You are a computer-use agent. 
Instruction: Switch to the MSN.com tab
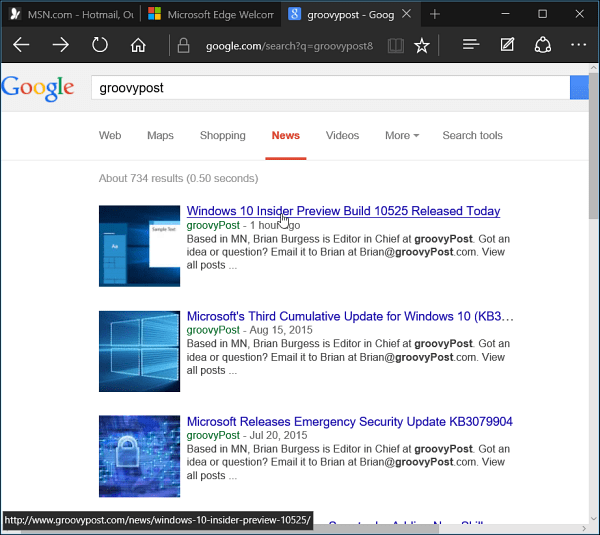[72, 15]
